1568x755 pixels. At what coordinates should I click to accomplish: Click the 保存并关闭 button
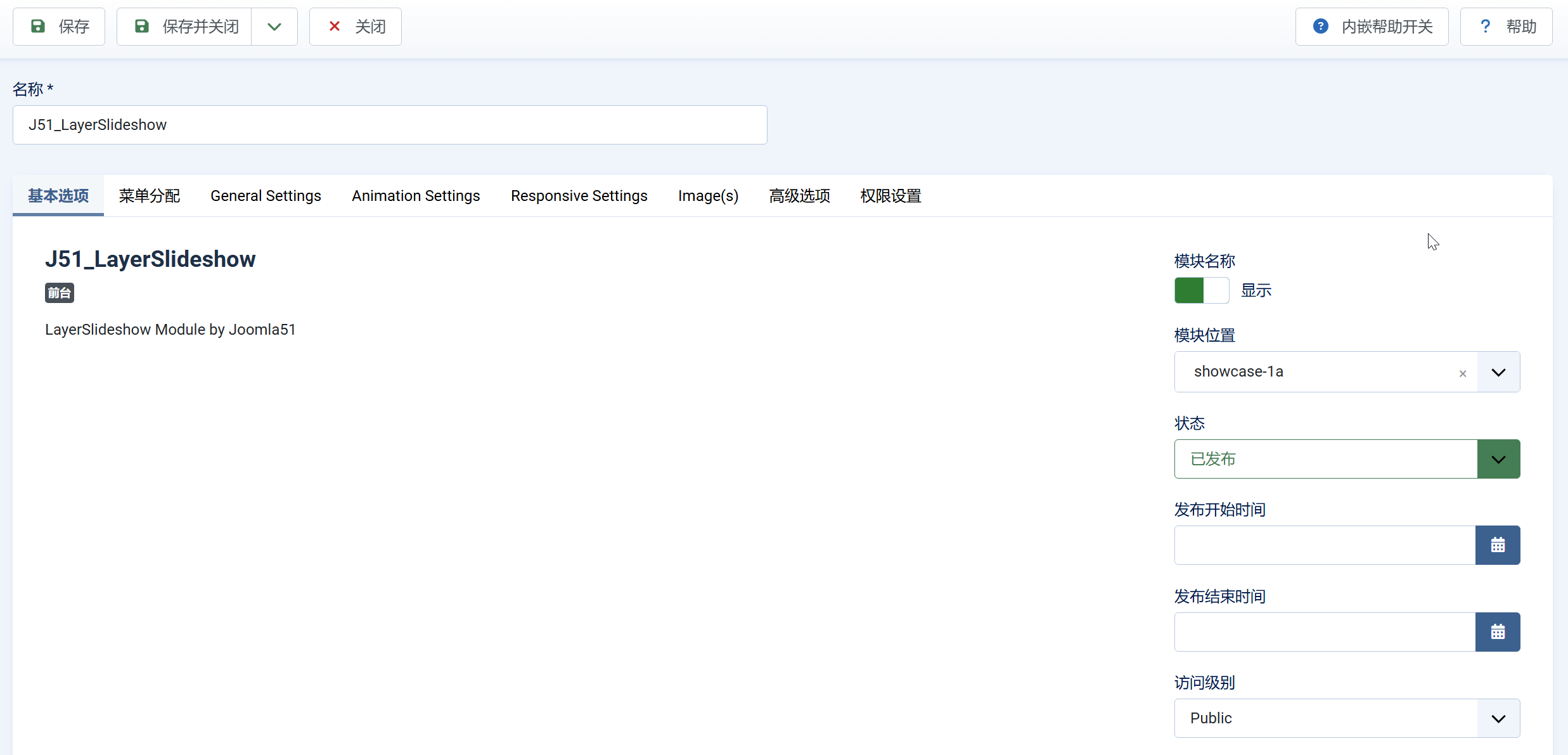200,27
